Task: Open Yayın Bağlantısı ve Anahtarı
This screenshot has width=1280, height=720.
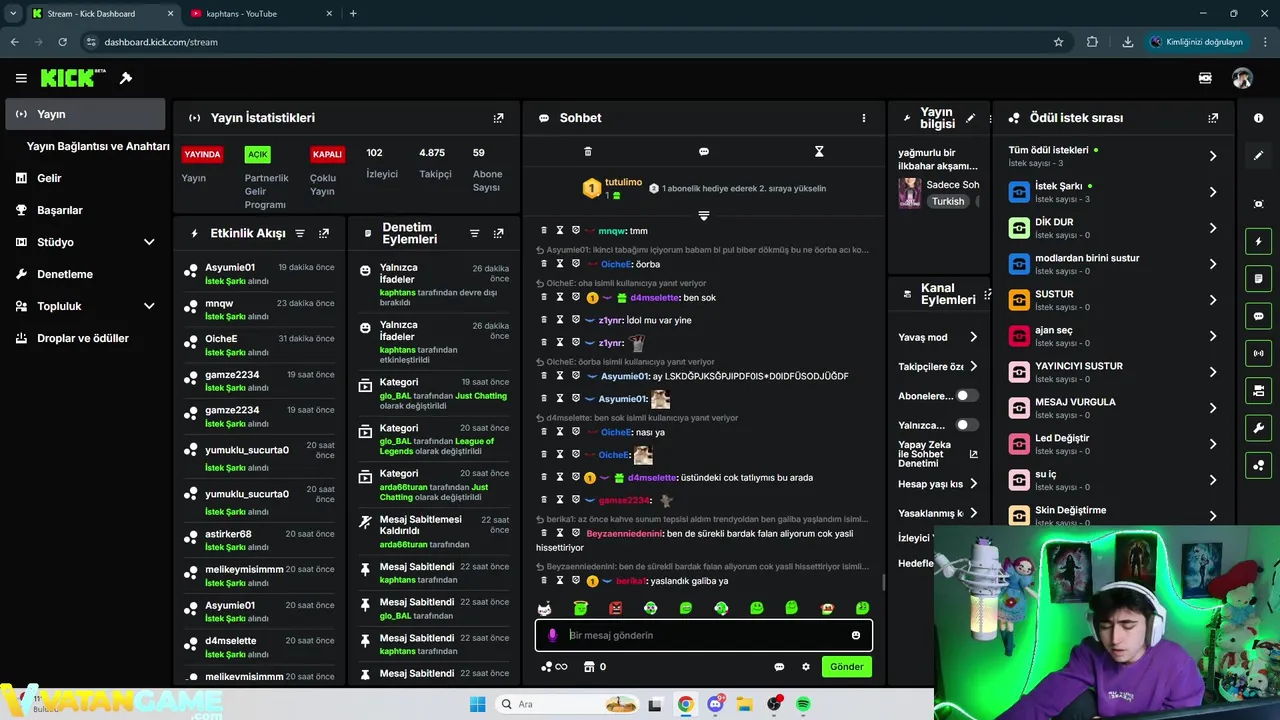Action: click(98, 146)
